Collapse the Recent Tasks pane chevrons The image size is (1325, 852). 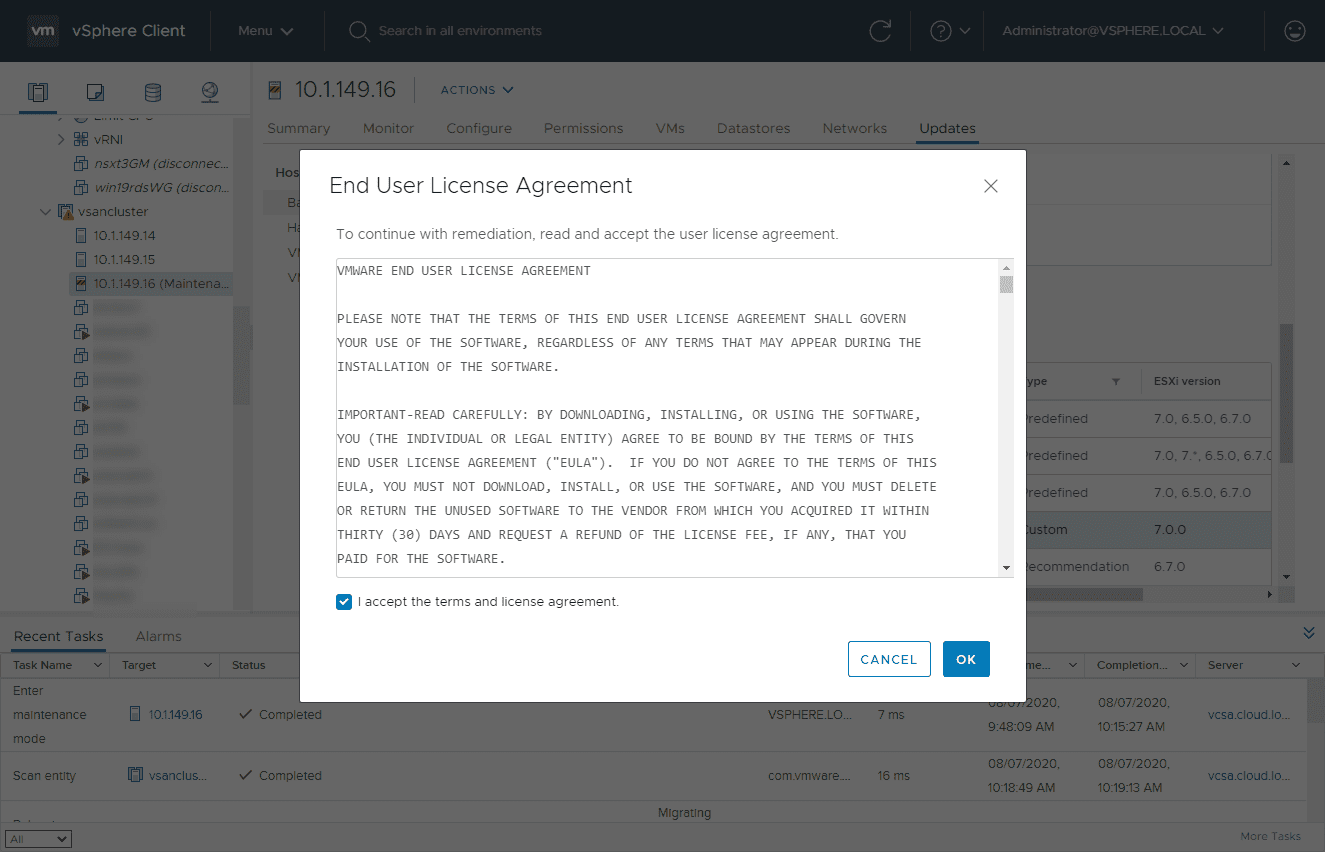pyautogui.click(x=1308, y=632)
